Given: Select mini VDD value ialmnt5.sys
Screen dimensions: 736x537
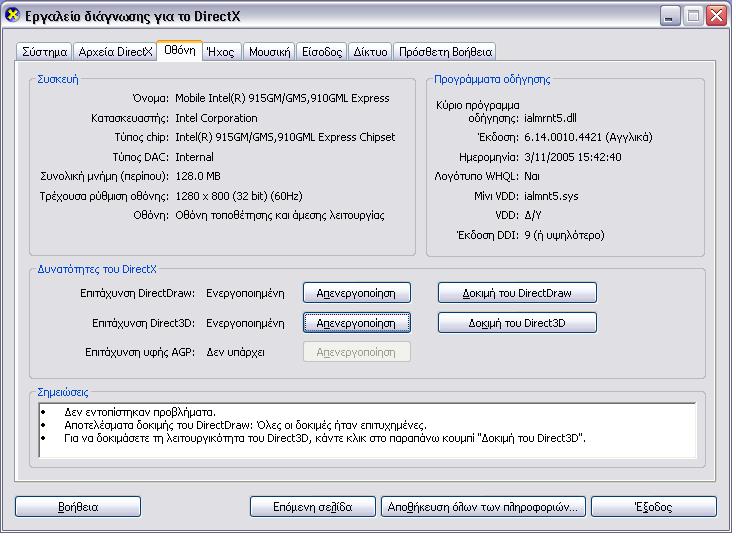Looking at the screenshot, I should coord(551,196).
